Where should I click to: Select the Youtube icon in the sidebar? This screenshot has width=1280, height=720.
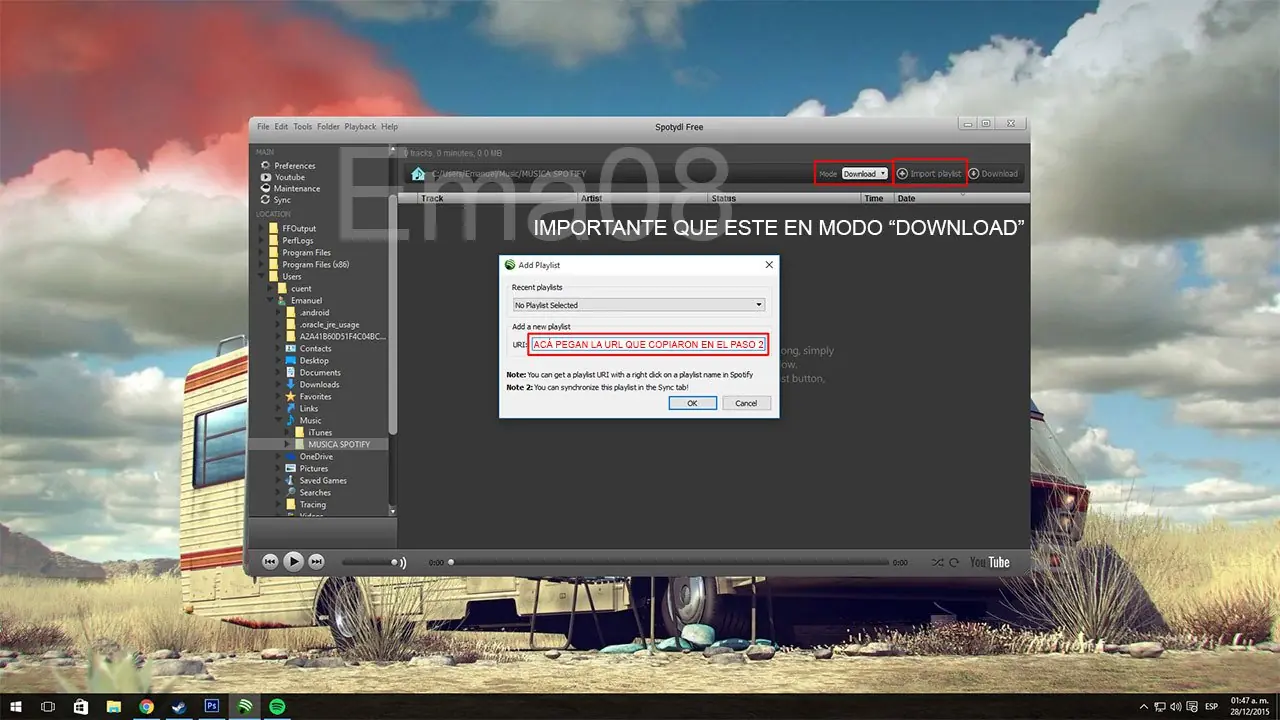pos(266,177)
